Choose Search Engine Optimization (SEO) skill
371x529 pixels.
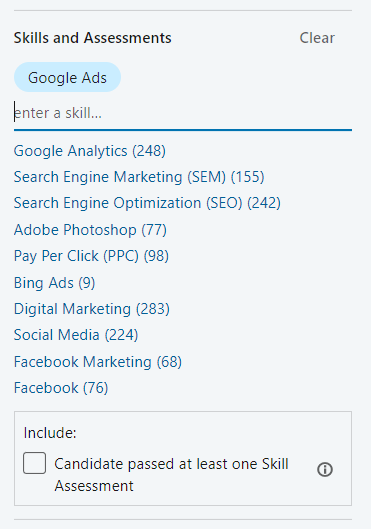point(147,203)
